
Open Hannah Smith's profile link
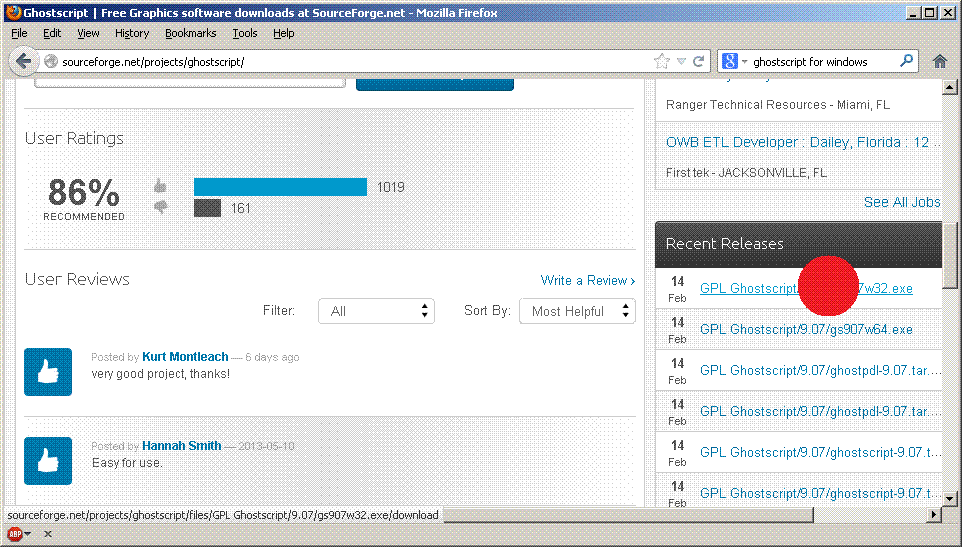pyautogui.click(x=182, y=445)
